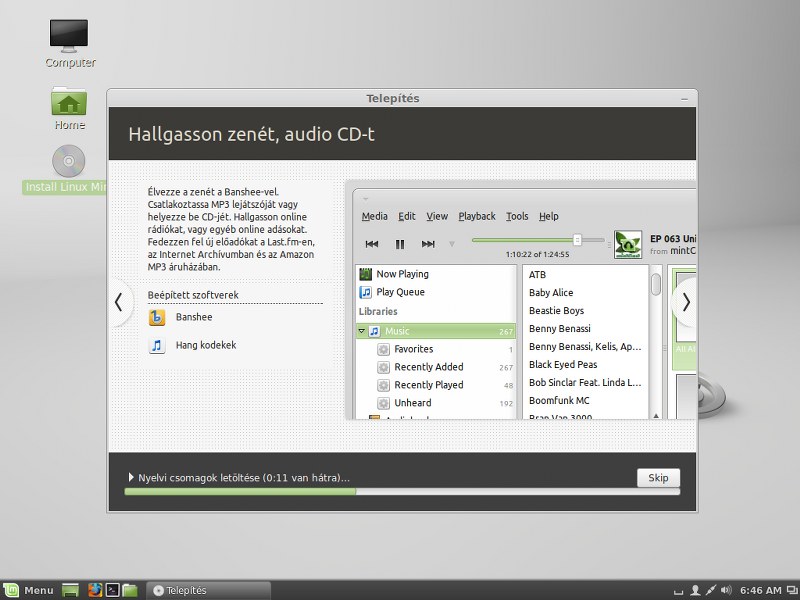Screen dimensions: 800x600
Task: Click the Banshee seek slider handle
Action: coord(577,239)
